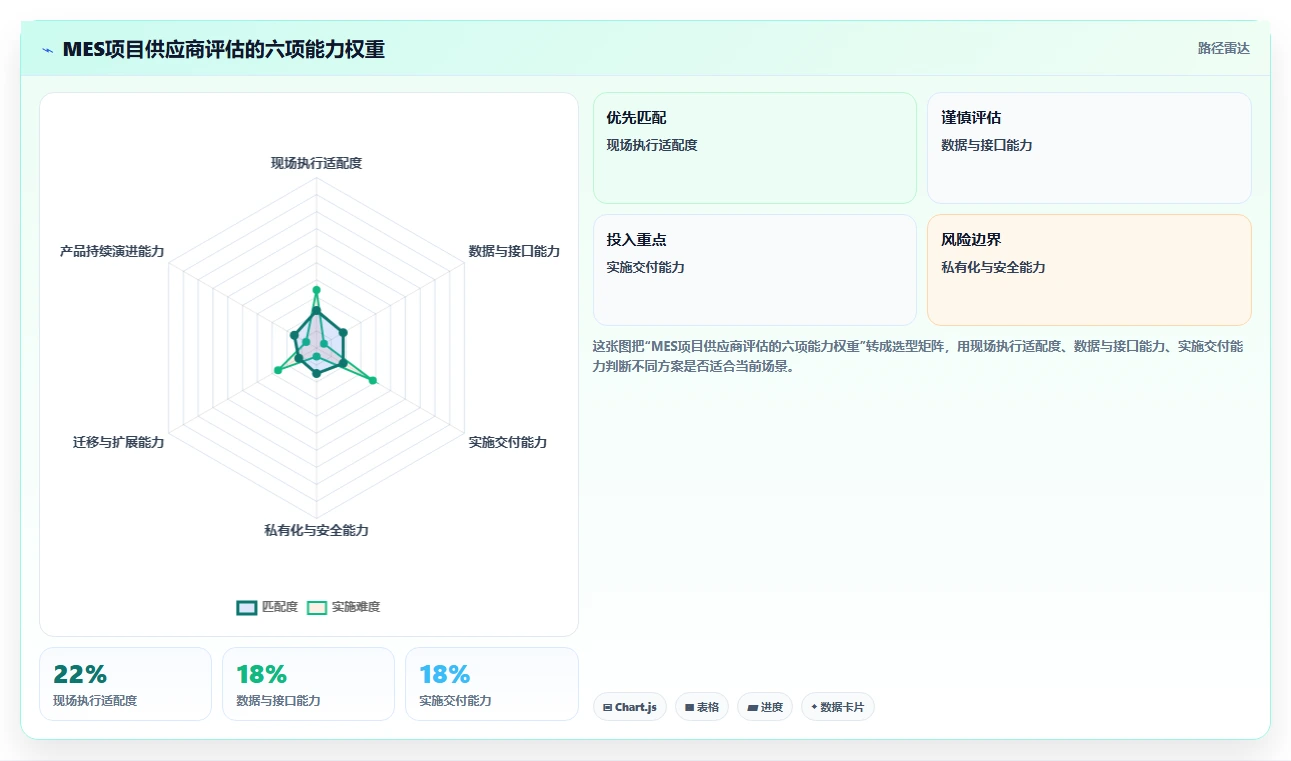Screen dimensions: 1291x761
Task: Toggle the 实施难度 legend swatch
Action: (x=317, y=607)
